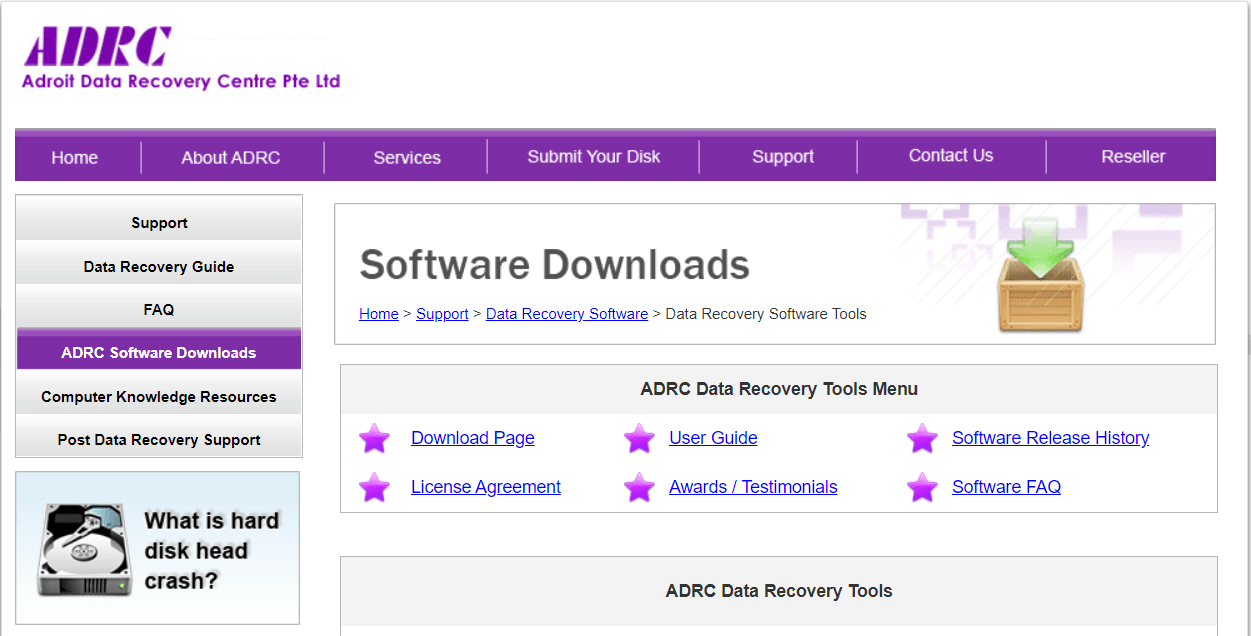Open the Reseller menu item
This screenshot has width=1251, height=636.
(x=1133, y=156)
